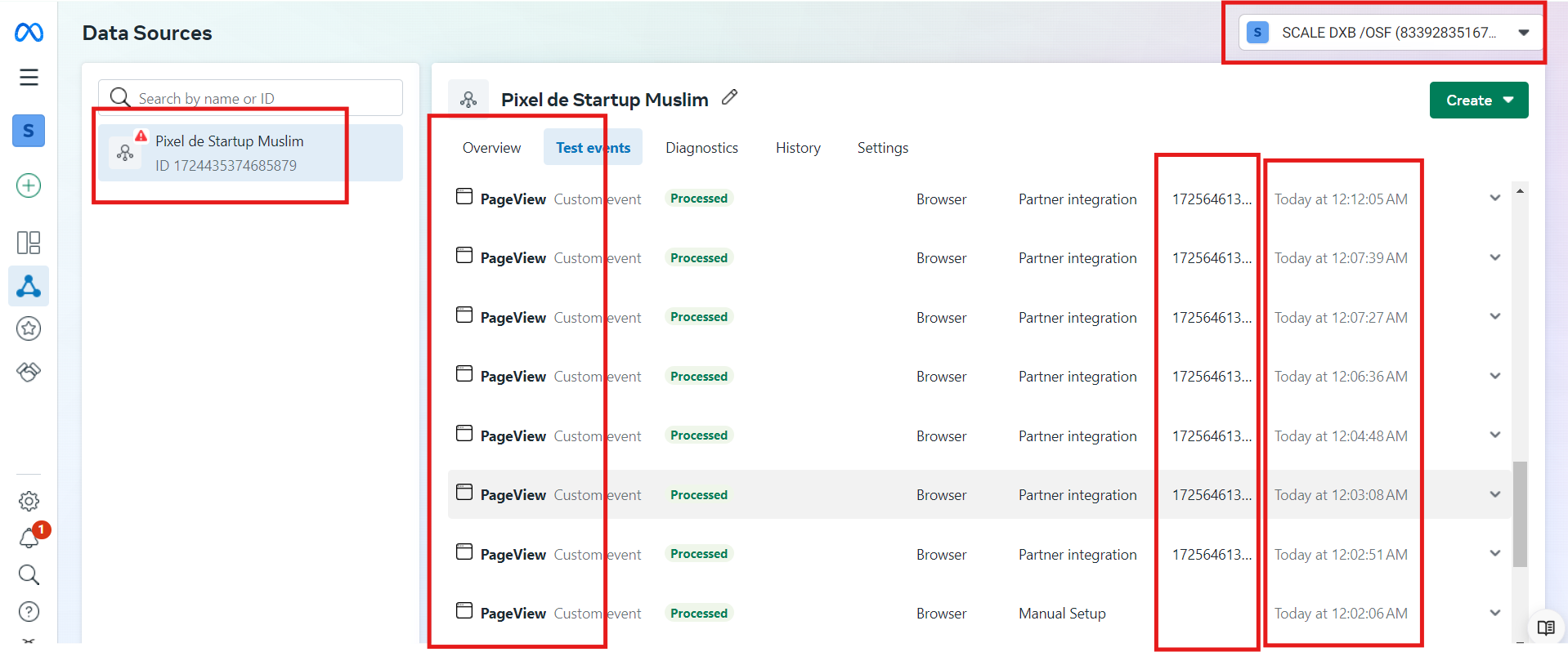
Task: Open the help question mark icon
Action: [x=29, y=612]
